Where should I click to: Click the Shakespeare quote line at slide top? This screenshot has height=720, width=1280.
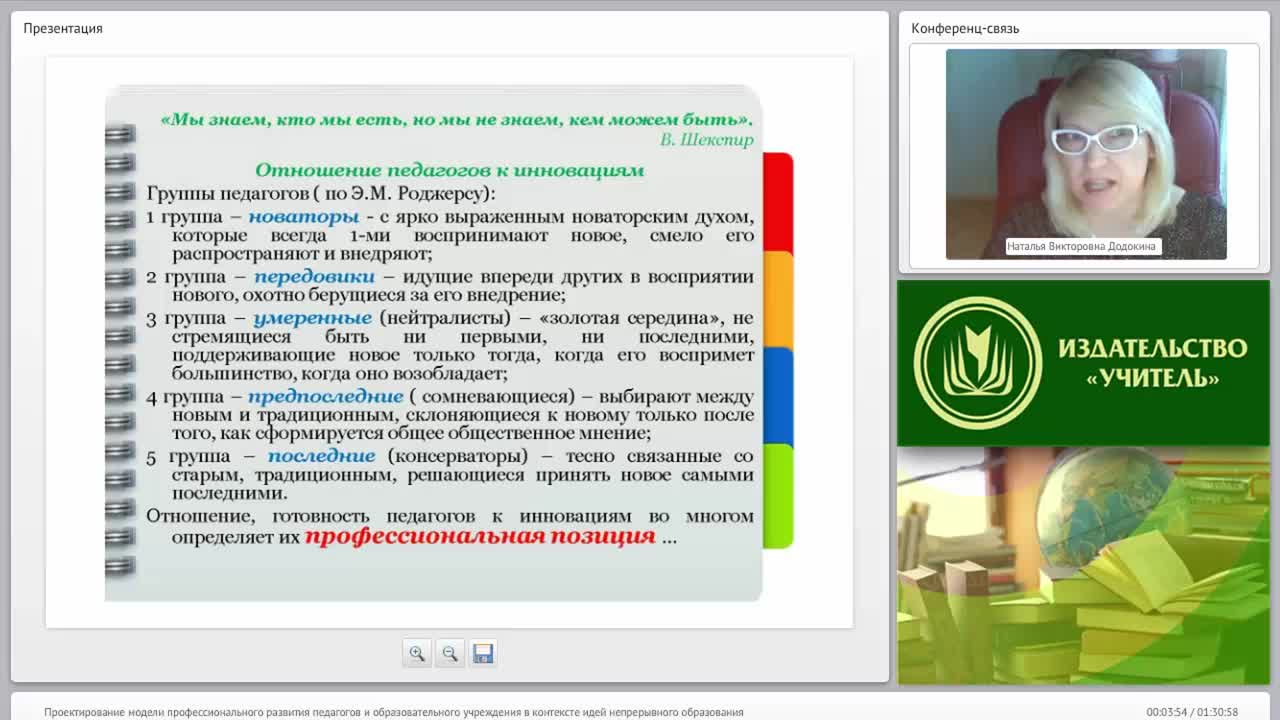point(457,119)
